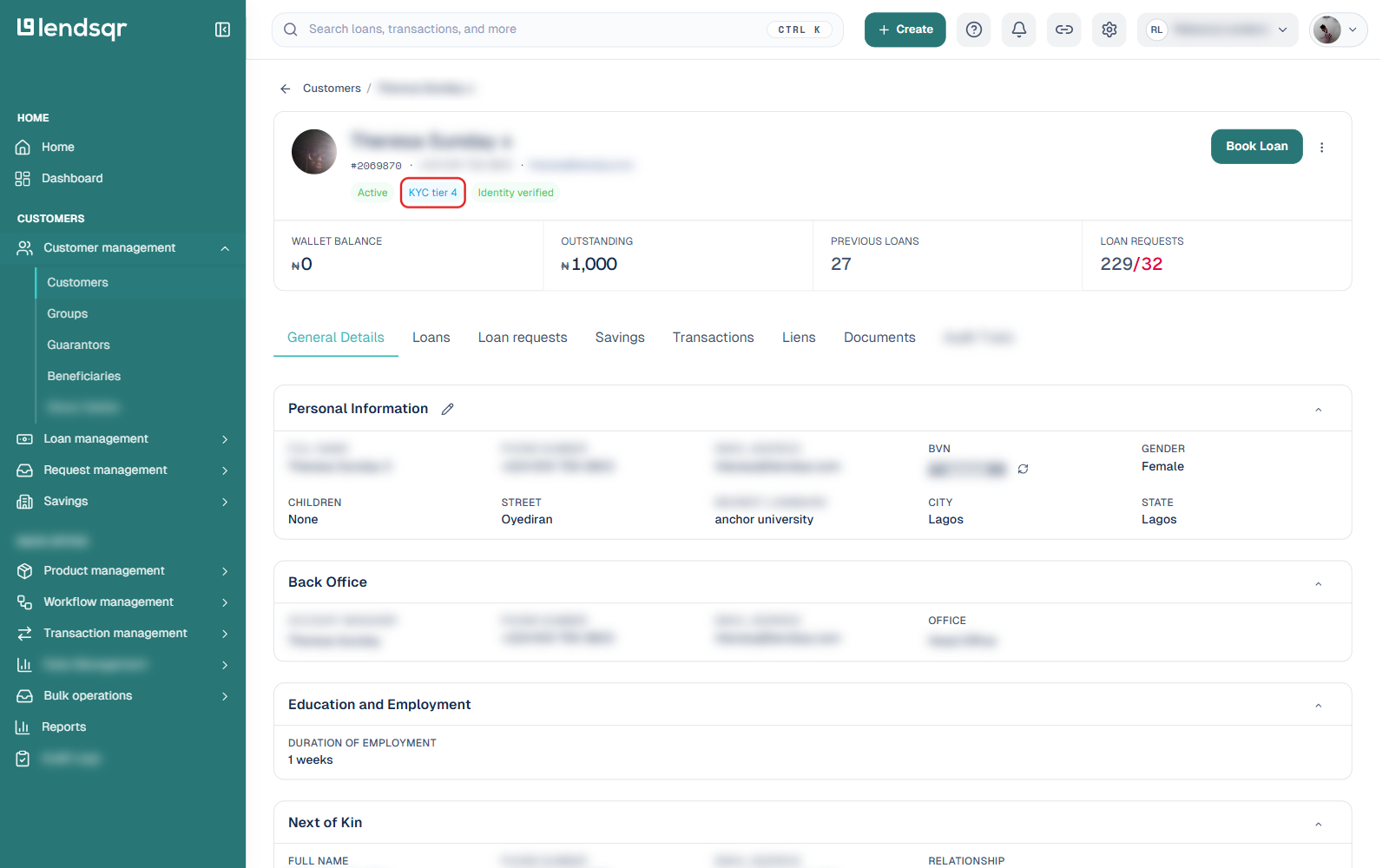The image size is (1389, 868).
Task: Click the Product management box icon
Action: tap(24, 571)
